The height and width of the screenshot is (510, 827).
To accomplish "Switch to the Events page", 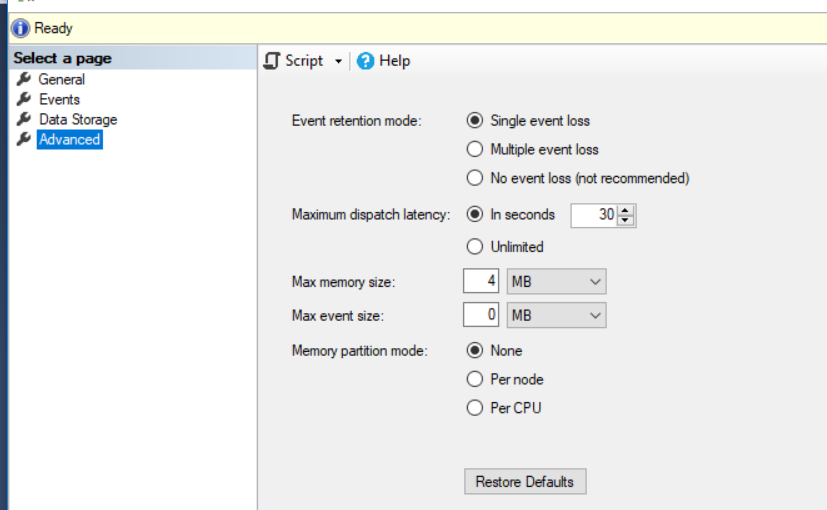I will point(59,99).
